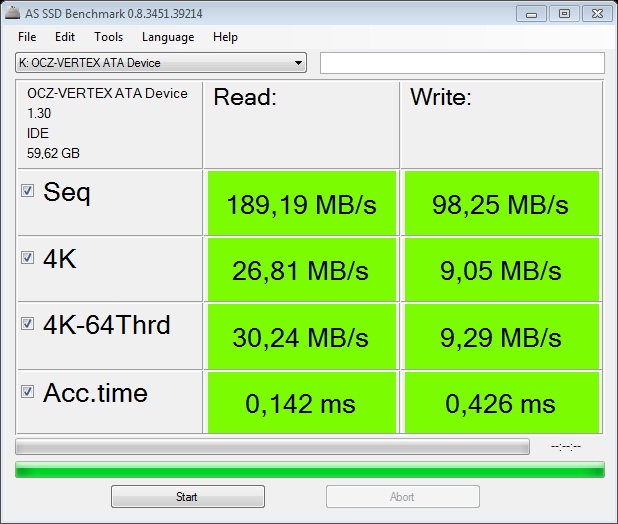Open the Language menu

168,37
